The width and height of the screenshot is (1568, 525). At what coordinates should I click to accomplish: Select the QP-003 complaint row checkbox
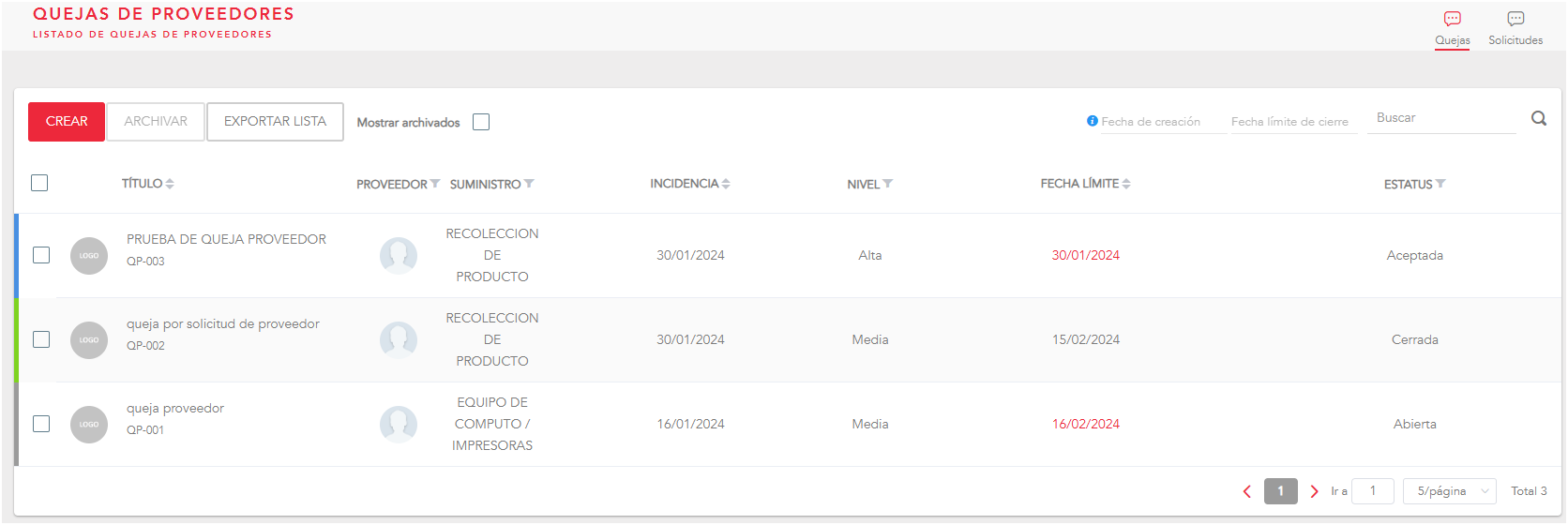tap(41, 255)
